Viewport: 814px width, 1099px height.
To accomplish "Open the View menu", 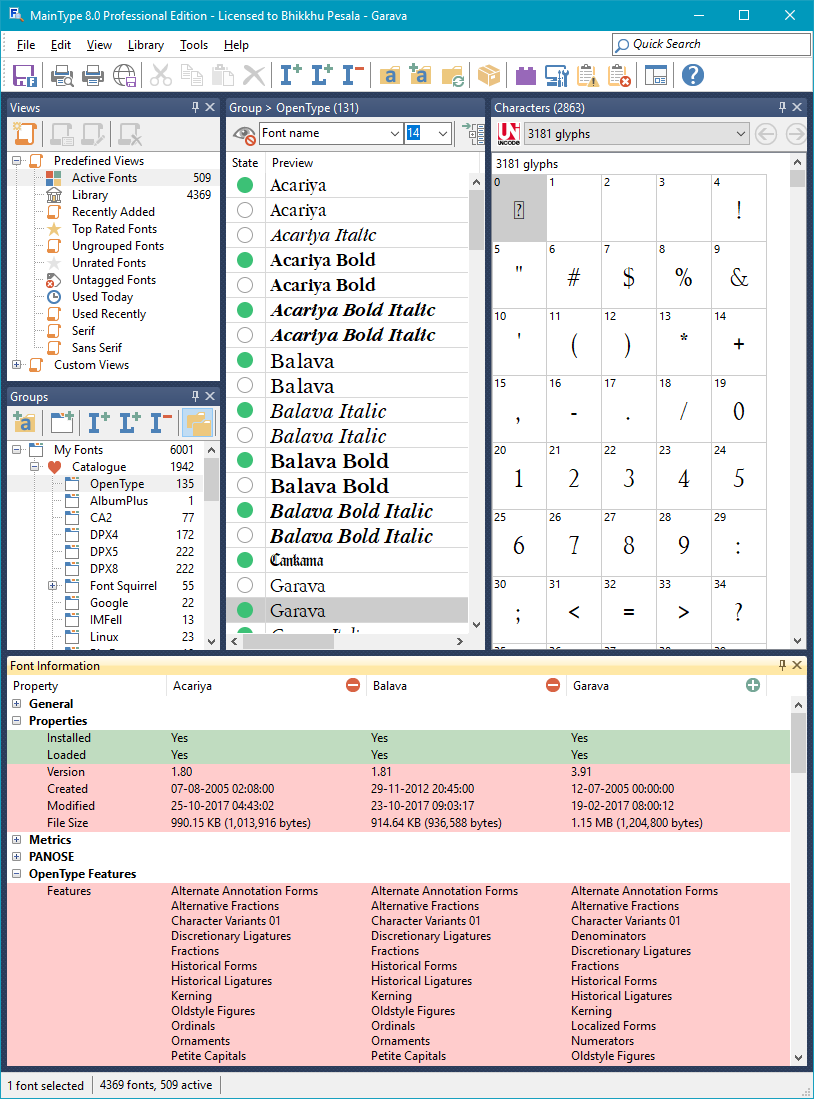I will pyautogui.click(x=99, y=45).
